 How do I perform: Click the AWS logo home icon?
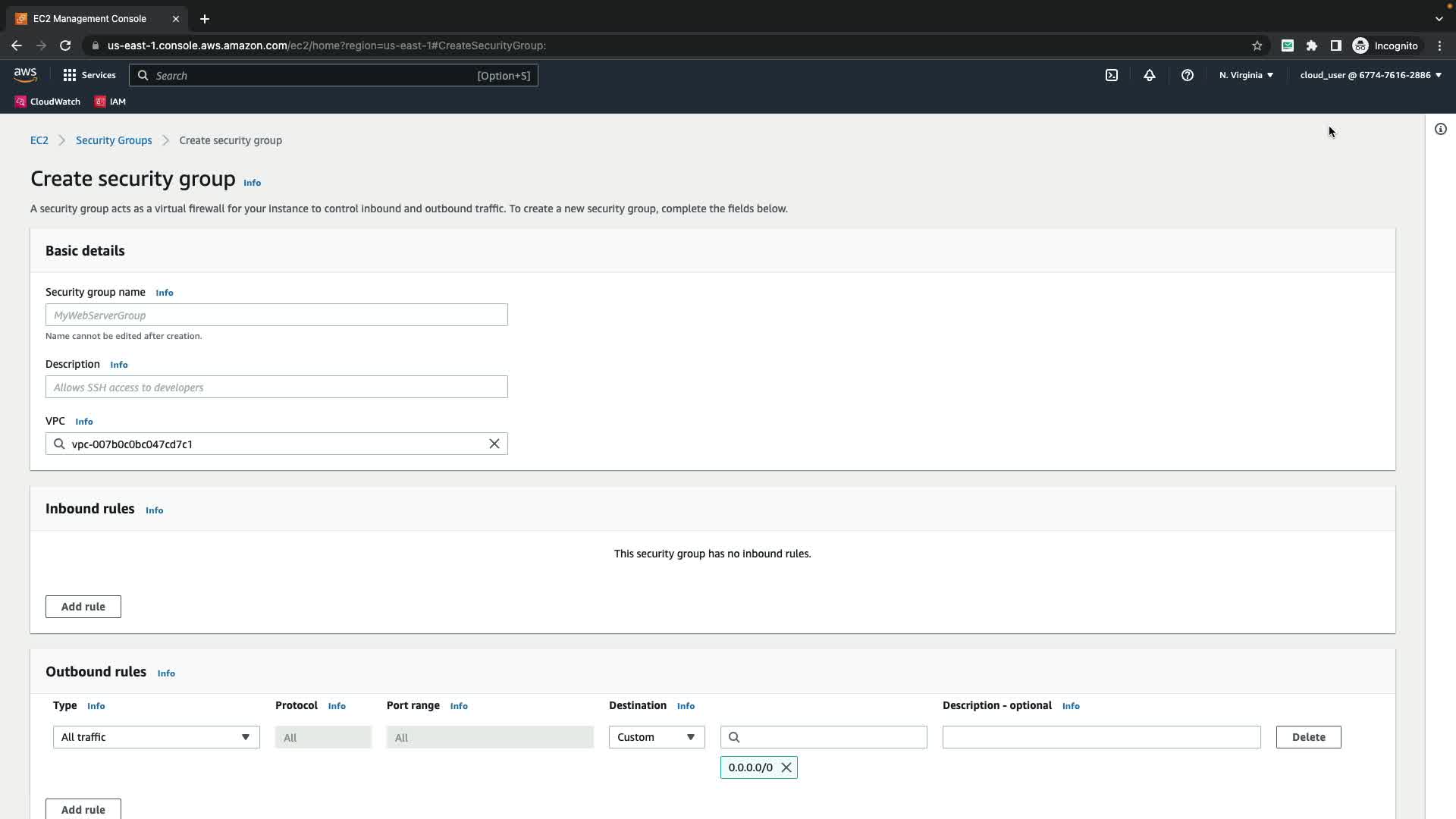(x=25, y=74)
